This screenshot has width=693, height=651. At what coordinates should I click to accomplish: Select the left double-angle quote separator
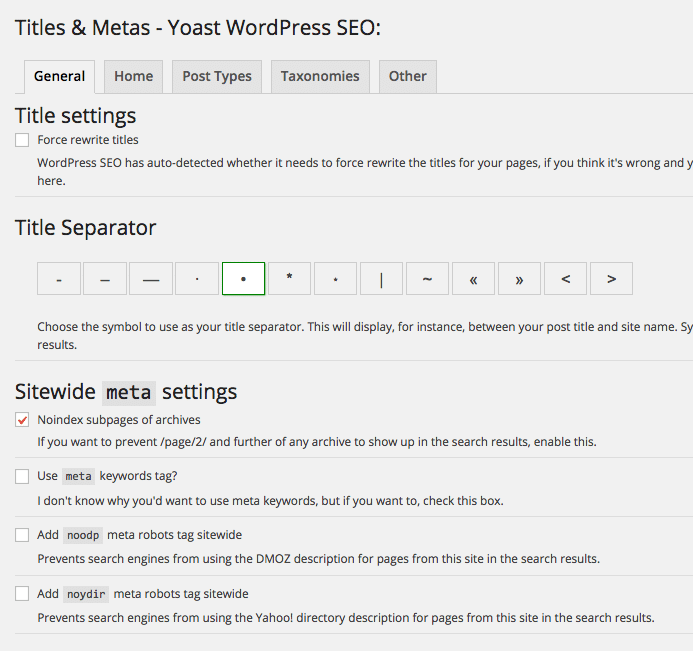(x=473, y=278)
